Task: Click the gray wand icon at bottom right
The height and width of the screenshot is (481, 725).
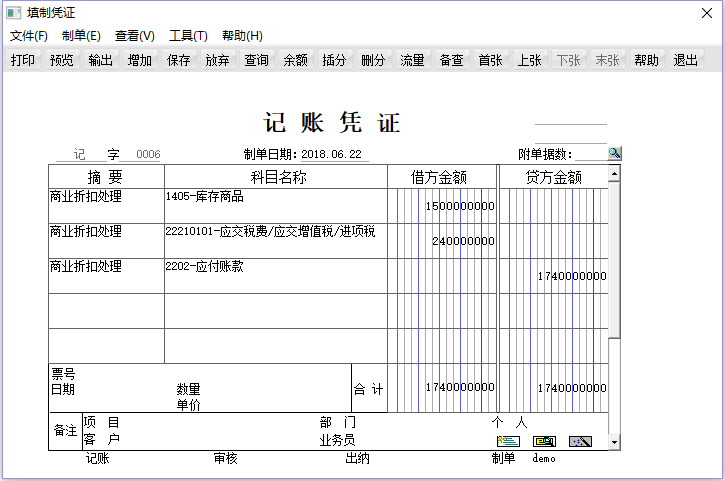Action: [x=581, y=441]
